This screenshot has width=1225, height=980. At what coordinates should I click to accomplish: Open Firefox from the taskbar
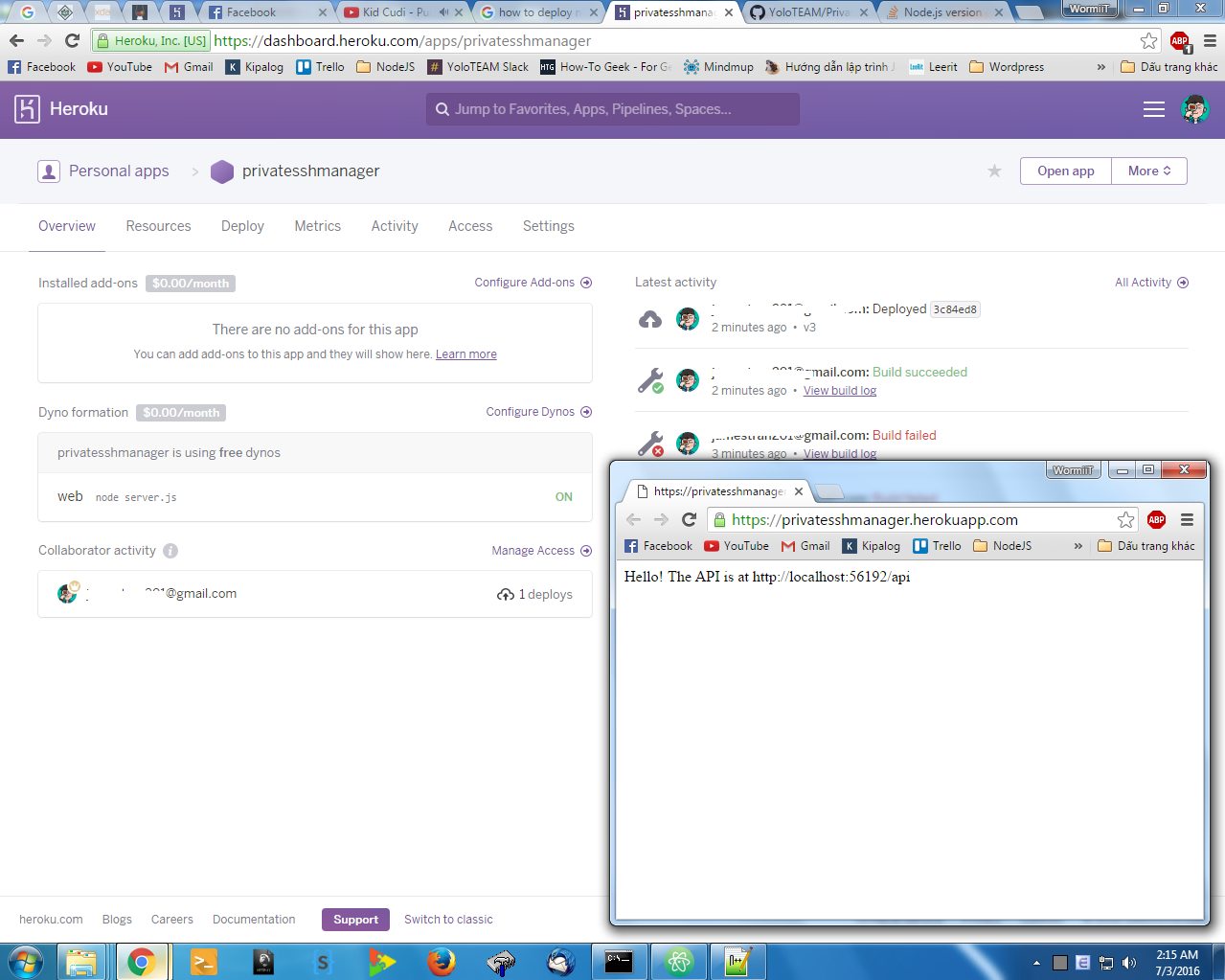[442, 962]
